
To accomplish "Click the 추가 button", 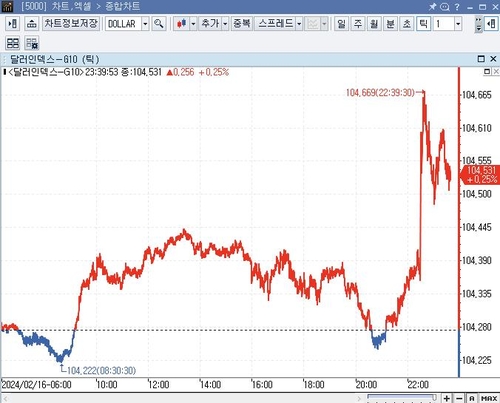I will [x=210, y=24].
